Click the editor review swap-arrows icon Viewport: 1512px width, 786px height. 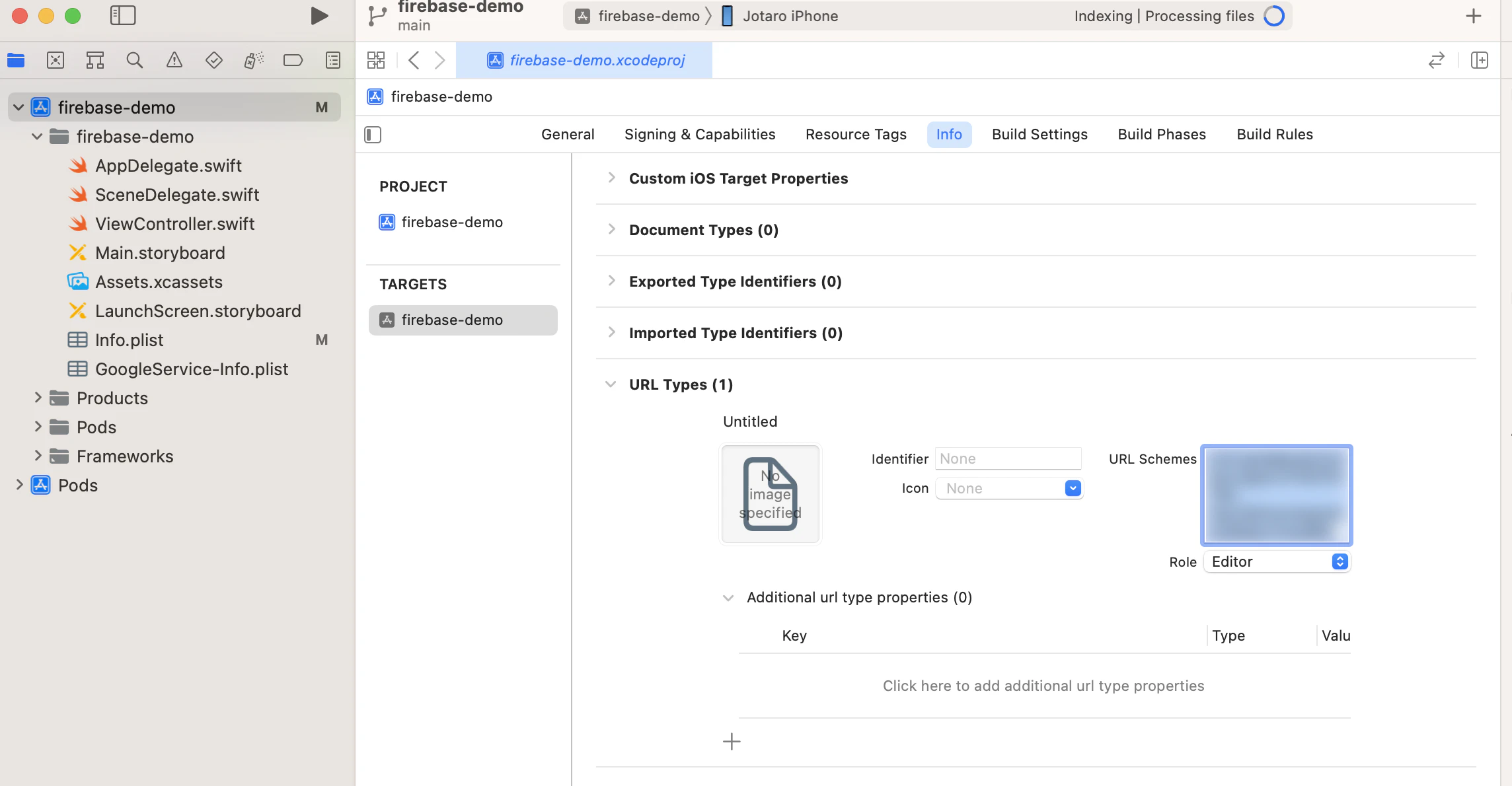coord(1437,60)
